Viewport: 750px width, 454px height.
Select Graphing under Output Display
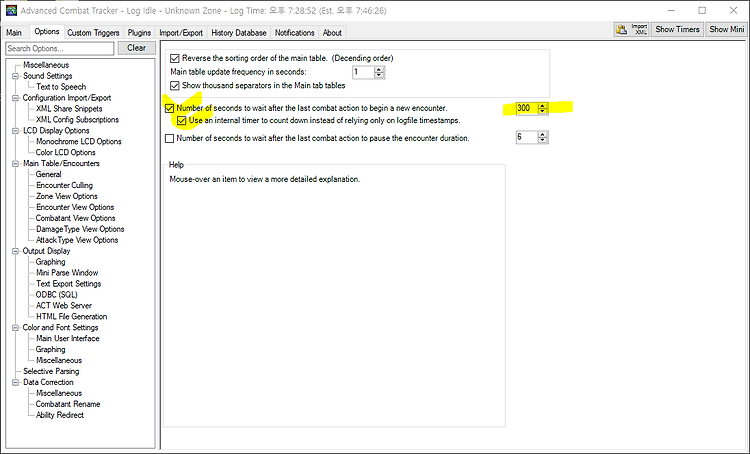51,262
